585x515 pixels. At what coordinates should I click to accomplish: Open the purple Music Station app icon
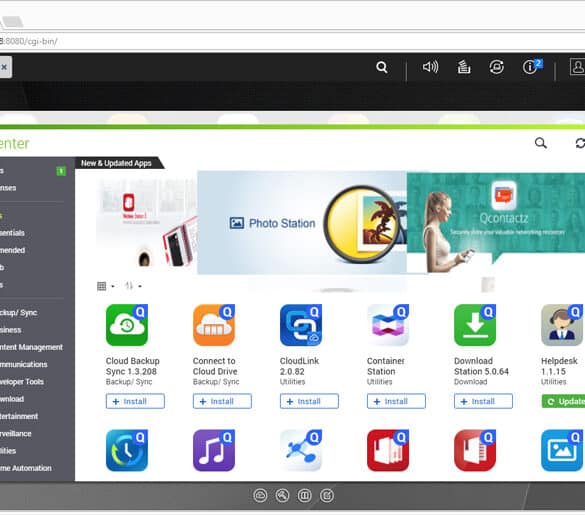coord(214,450)
